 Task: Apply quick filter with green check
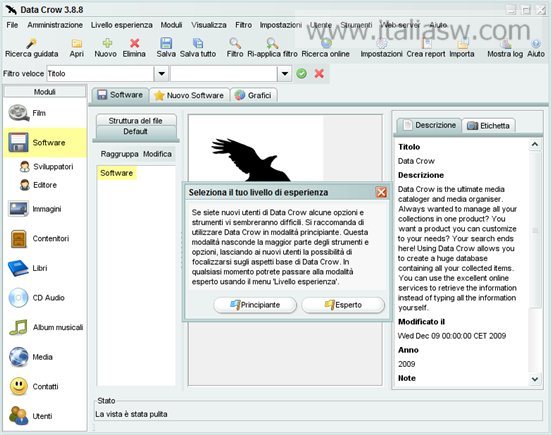coord(301,74)
